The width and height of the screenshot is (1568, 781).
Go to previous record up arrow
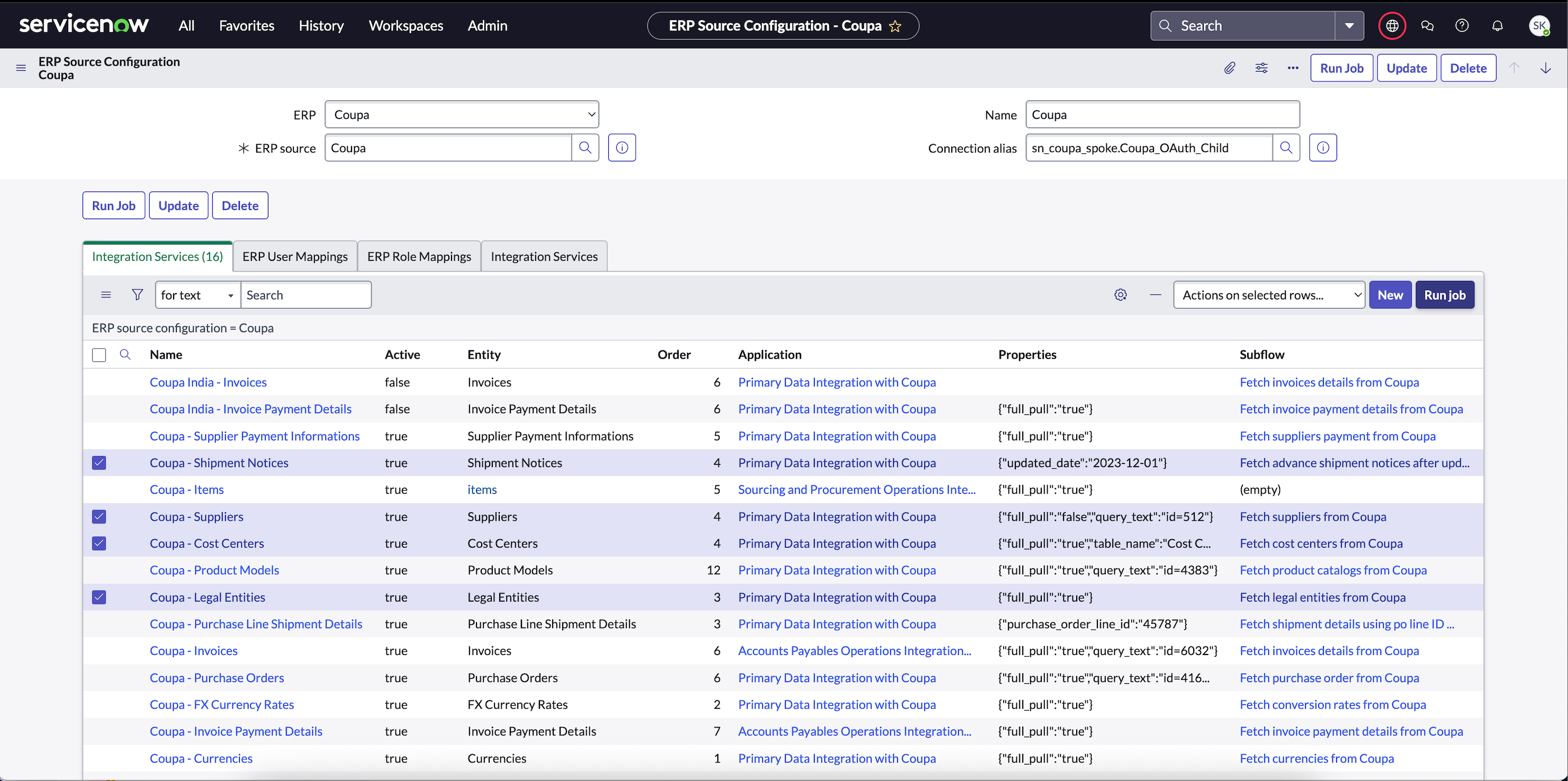[x=1514, y=68]
